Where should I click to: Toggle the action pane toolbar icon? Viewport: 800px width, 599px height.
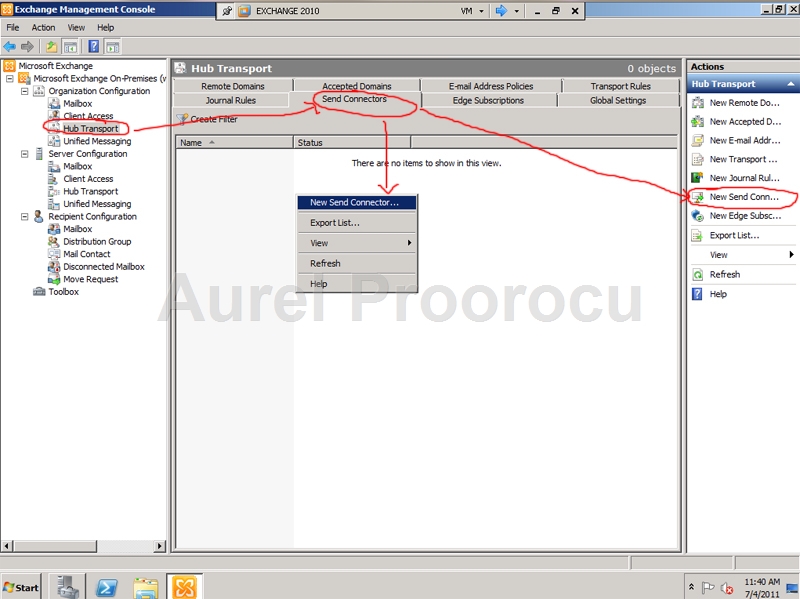[112, 47]
